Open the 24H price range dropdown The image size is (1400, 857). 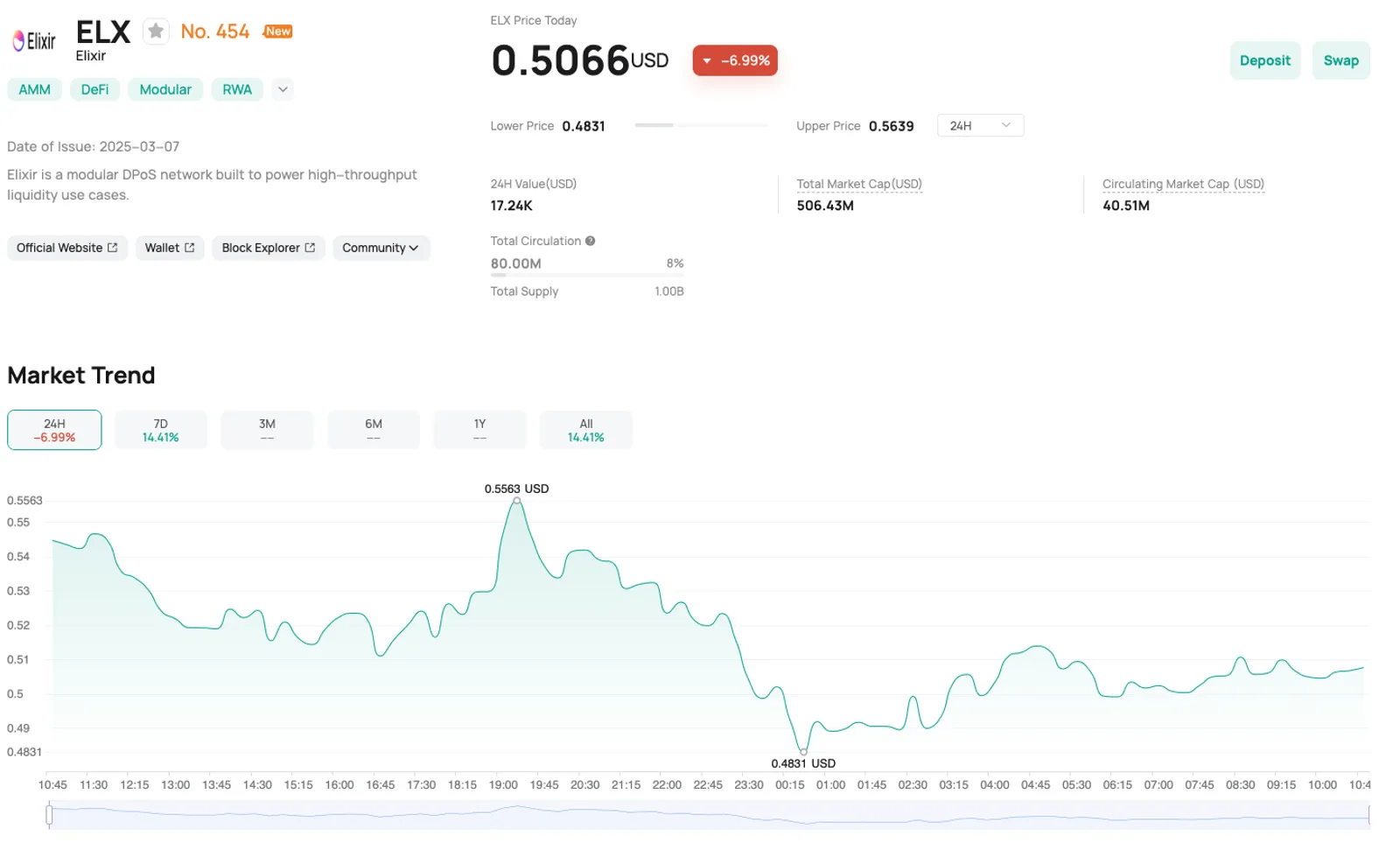click(980, 125)
